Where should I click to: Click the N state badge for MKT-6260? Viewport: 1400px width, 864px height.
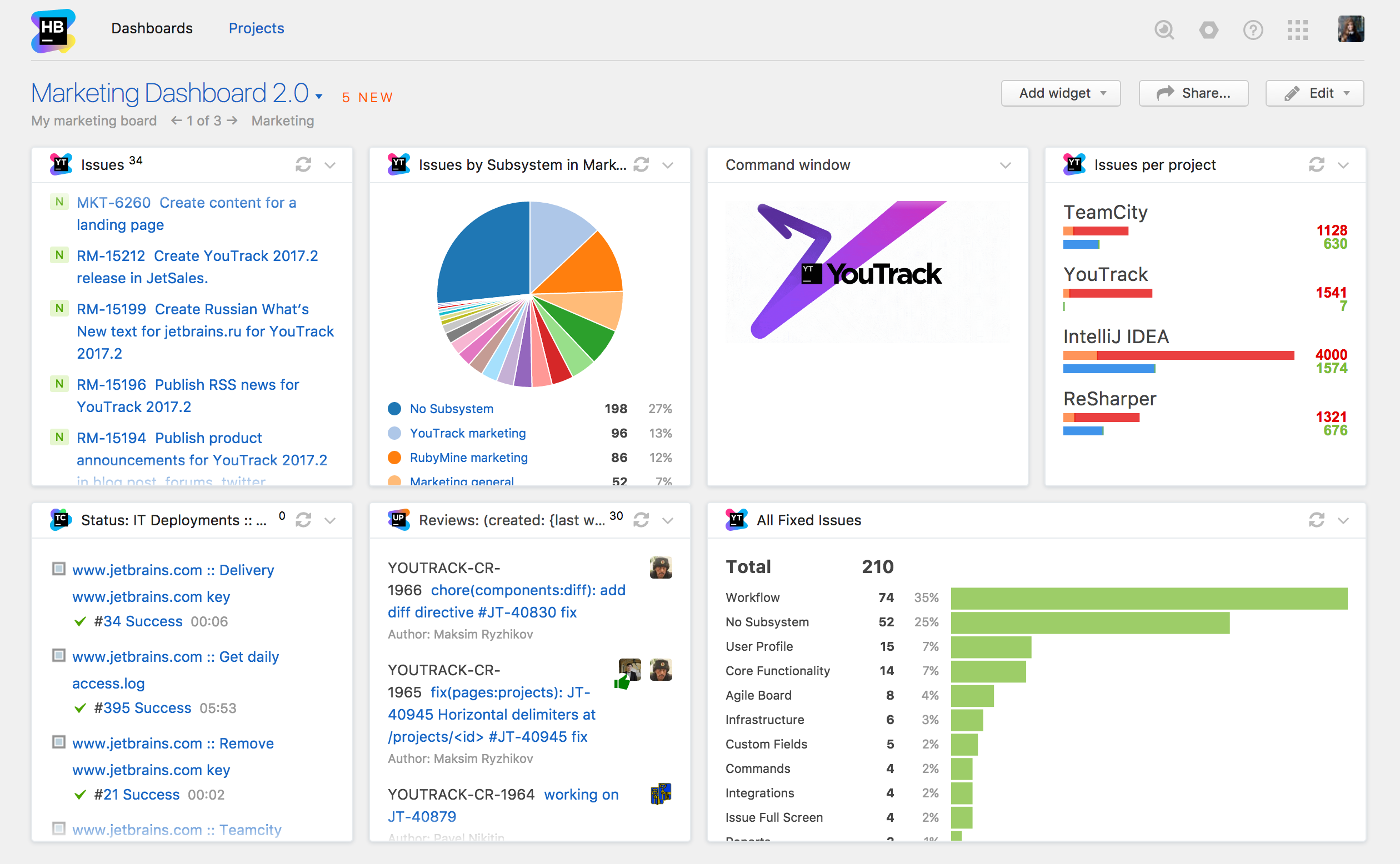(59, 202)
